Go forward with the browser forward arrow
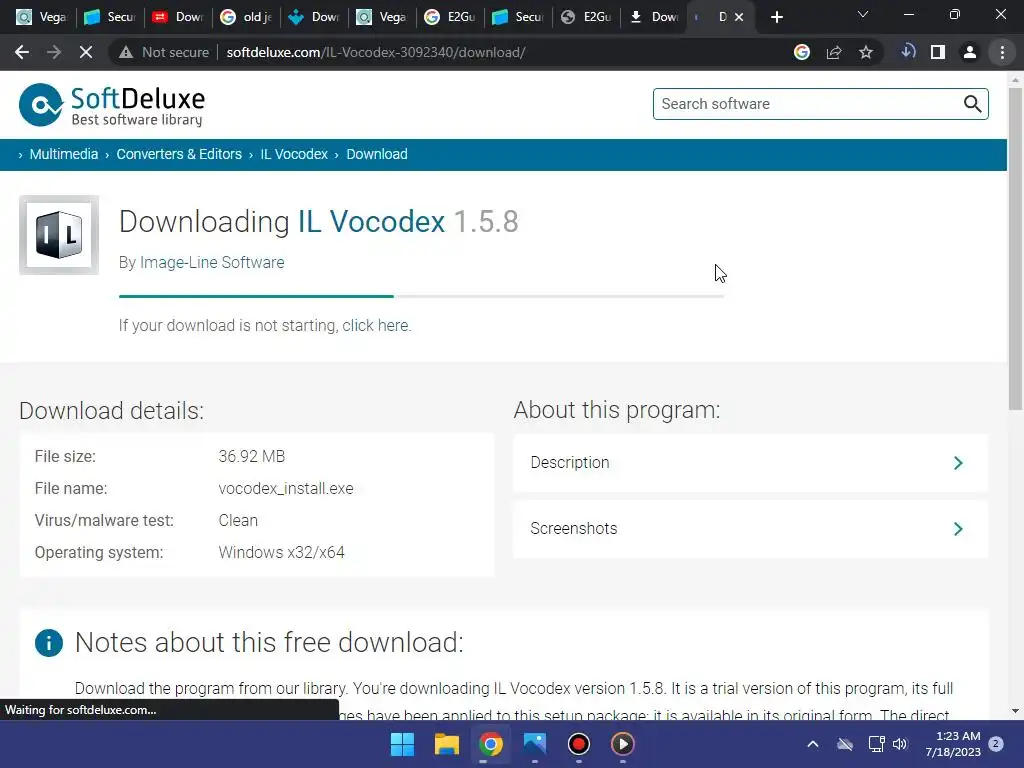This screenshot has width=1024, height=768. click(x=54, y=52)
